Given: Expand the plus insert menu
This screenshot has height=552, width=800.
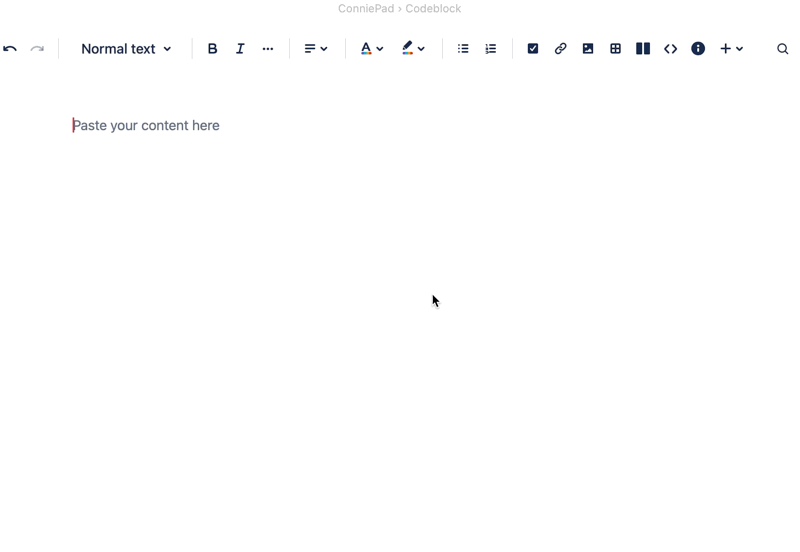Looking at the screenshot, I should tap(731, 49).
